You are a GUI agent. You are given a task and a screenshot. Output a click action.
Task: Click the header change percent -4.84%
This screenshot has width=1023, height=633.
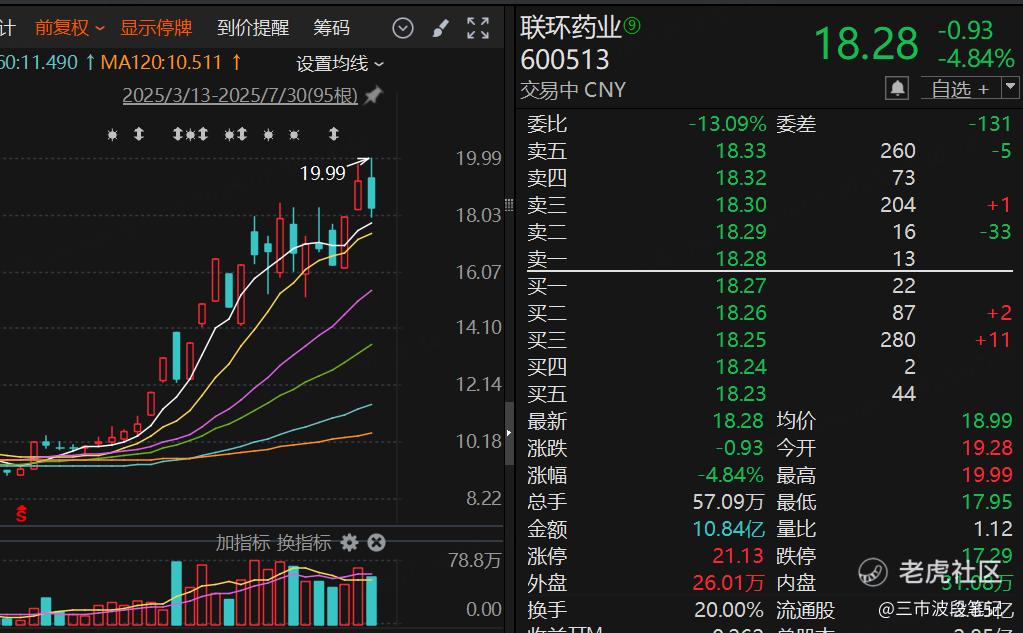point(976,59)
